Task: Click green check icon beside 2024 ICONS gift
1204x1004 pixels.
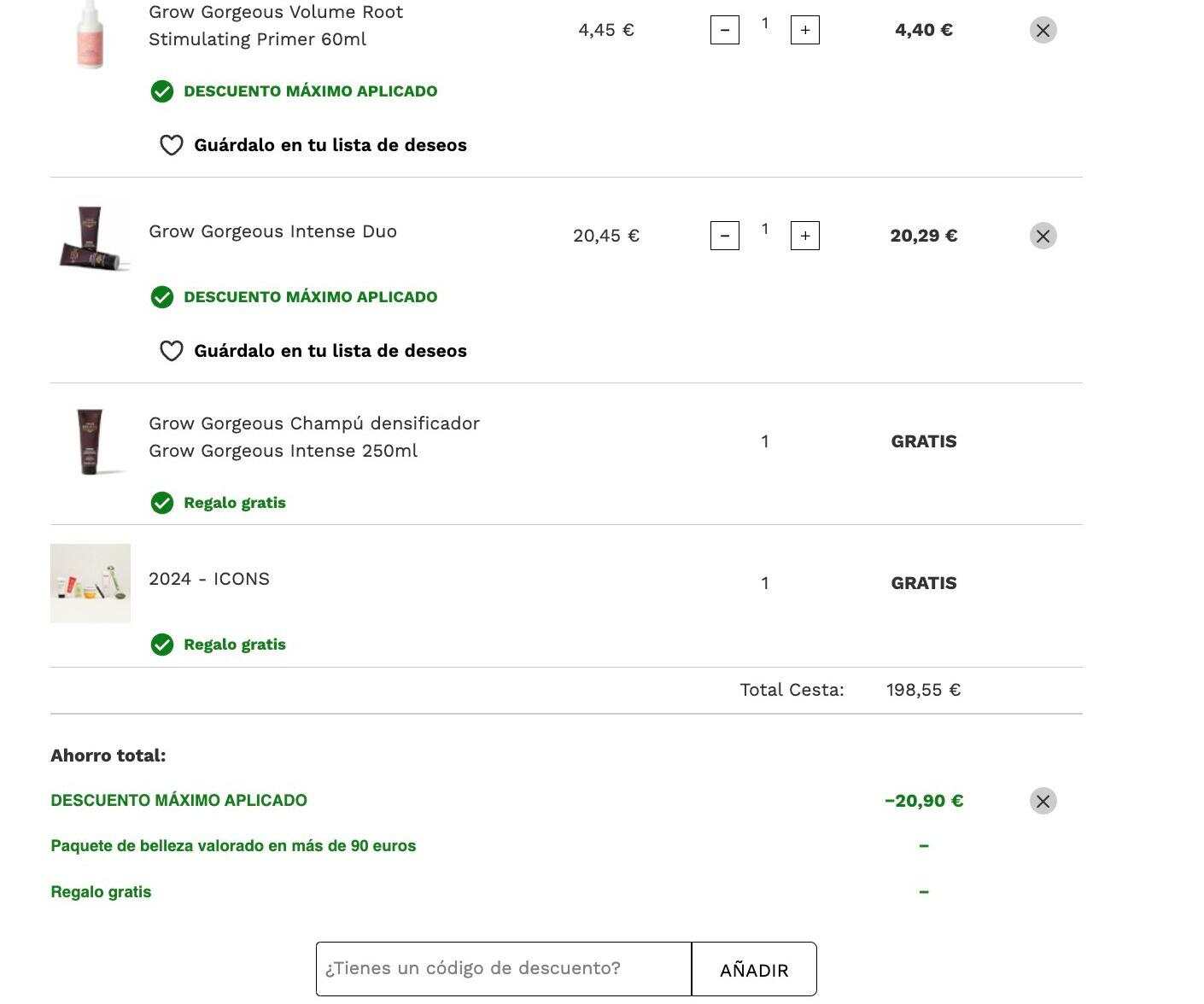Action: pos(162,645)
